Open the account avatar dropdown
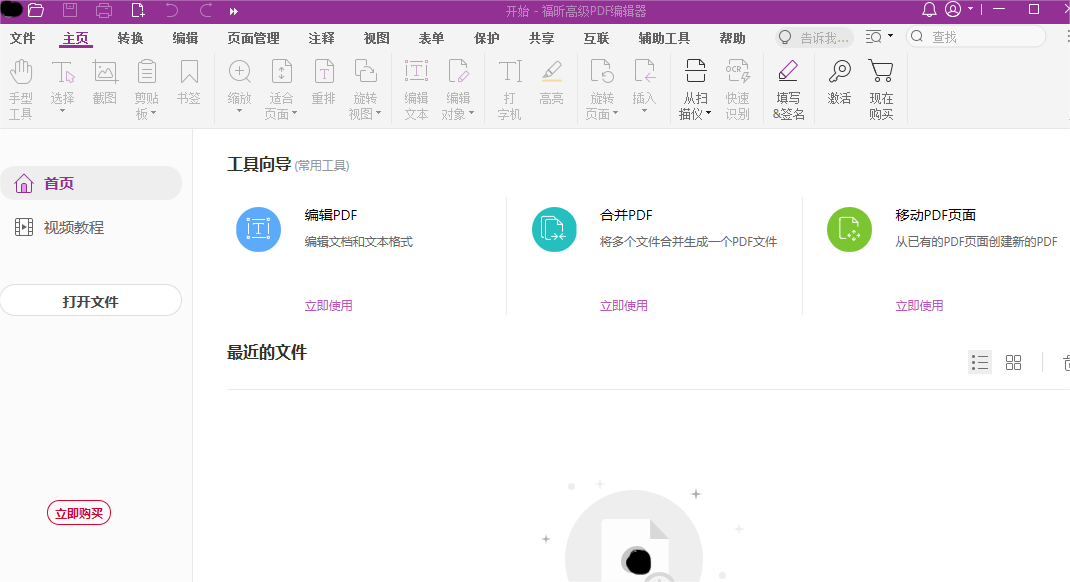Screen dimensions: 1070x582 coord(955,10)
